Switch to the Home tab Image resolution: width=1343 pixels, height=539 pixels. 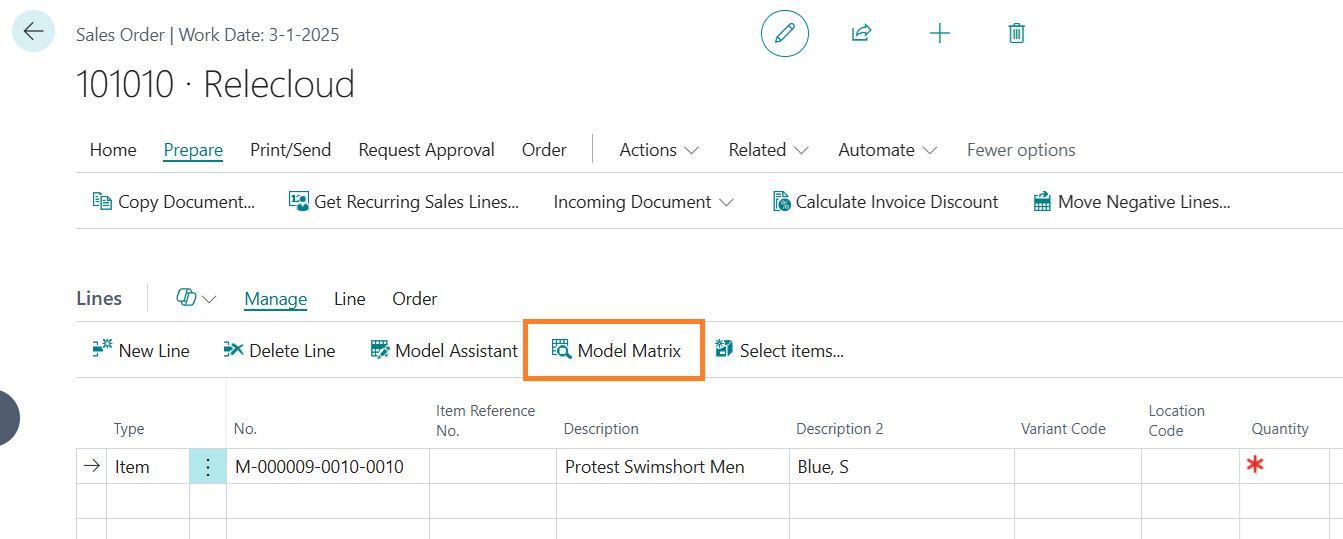coord(113,150)
